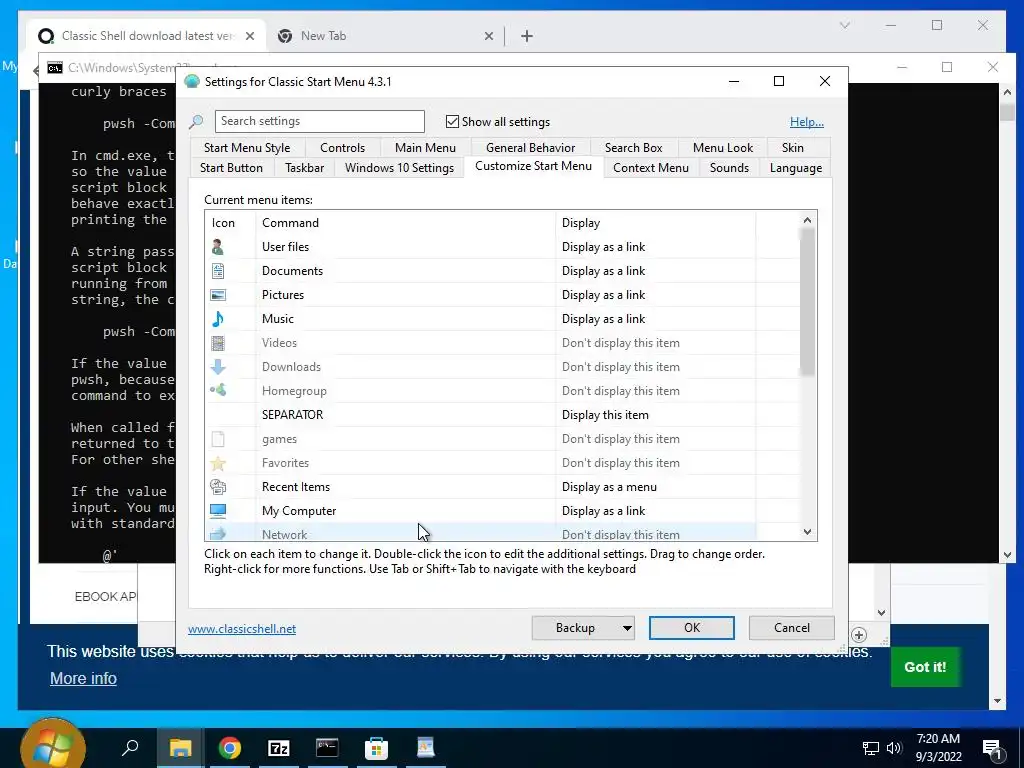Select the Pictures command cell

[x=405, y=295]
